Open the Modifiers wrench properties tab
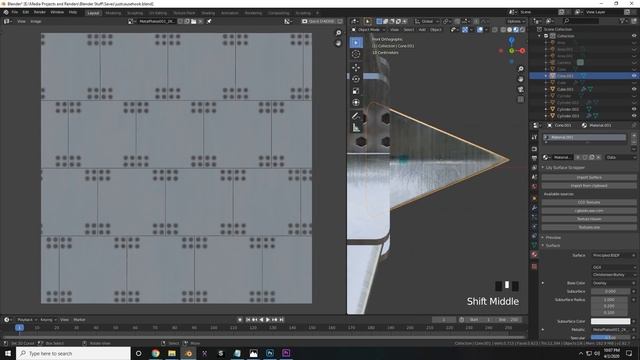Viewport: 640px width, 360px height. (534, 208)
